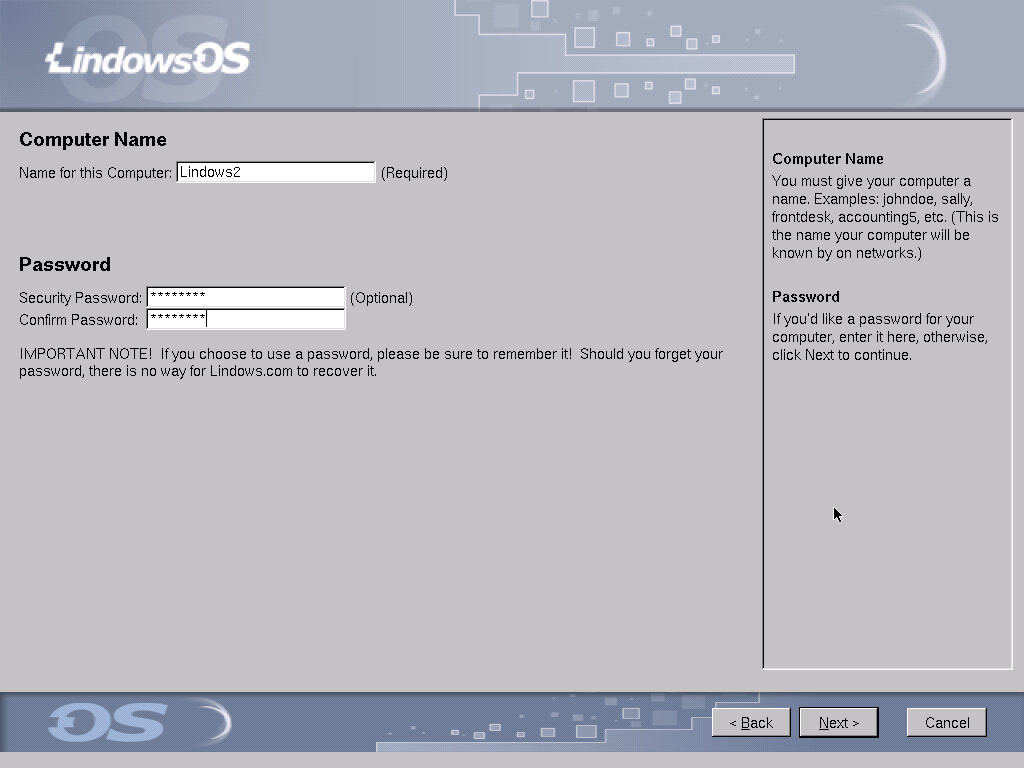Click the "Security Password:" label
The width and height of the screenshot is (1024, 768).
click(81, 298)
